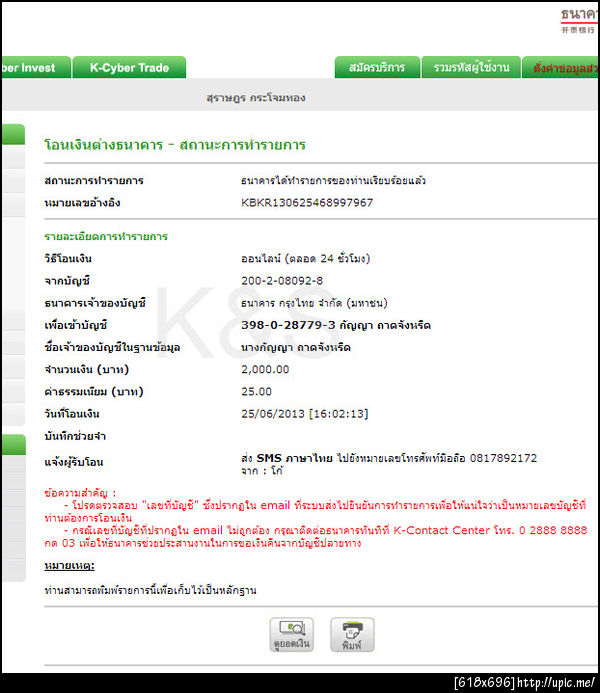
Task: Select reference number KBKR130625468997967
Action: (x=307, y=202)
